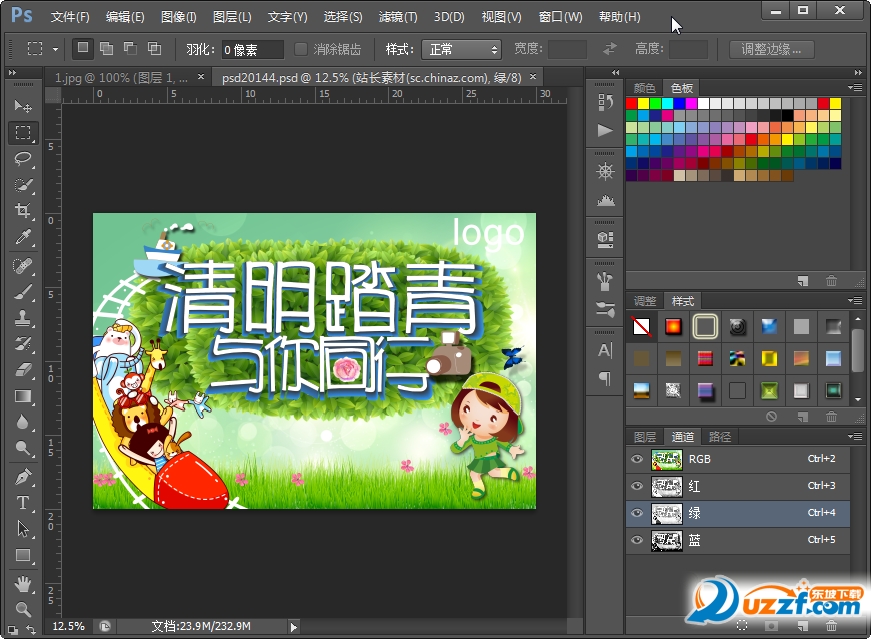Select the Move tool
Viewport: 871px width, 639px height.
click(22, 106)
